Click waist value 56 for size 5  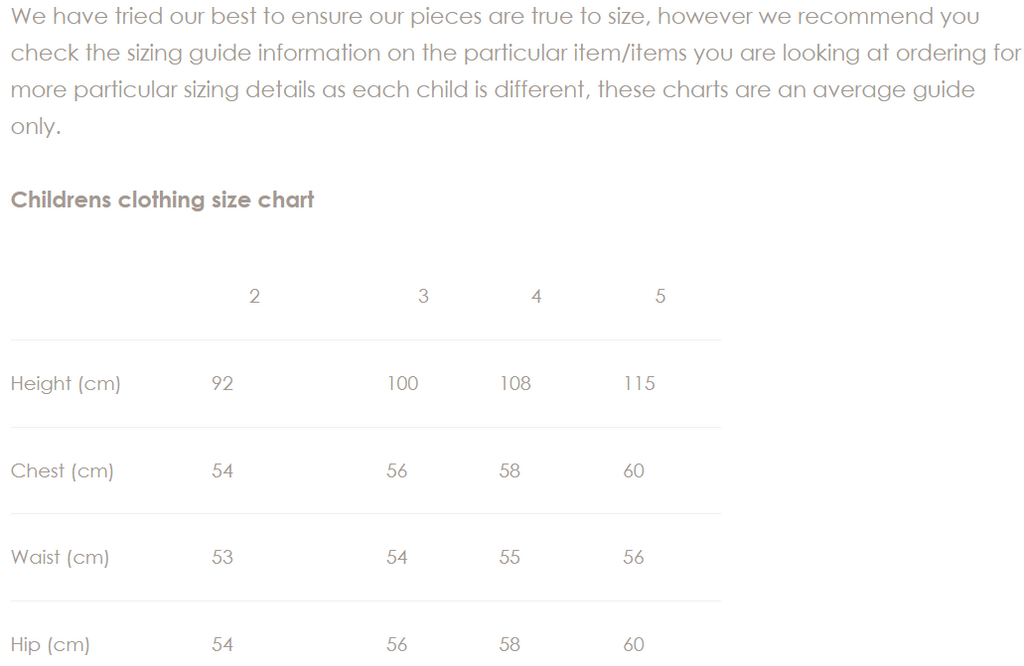(x=634, y=558)
